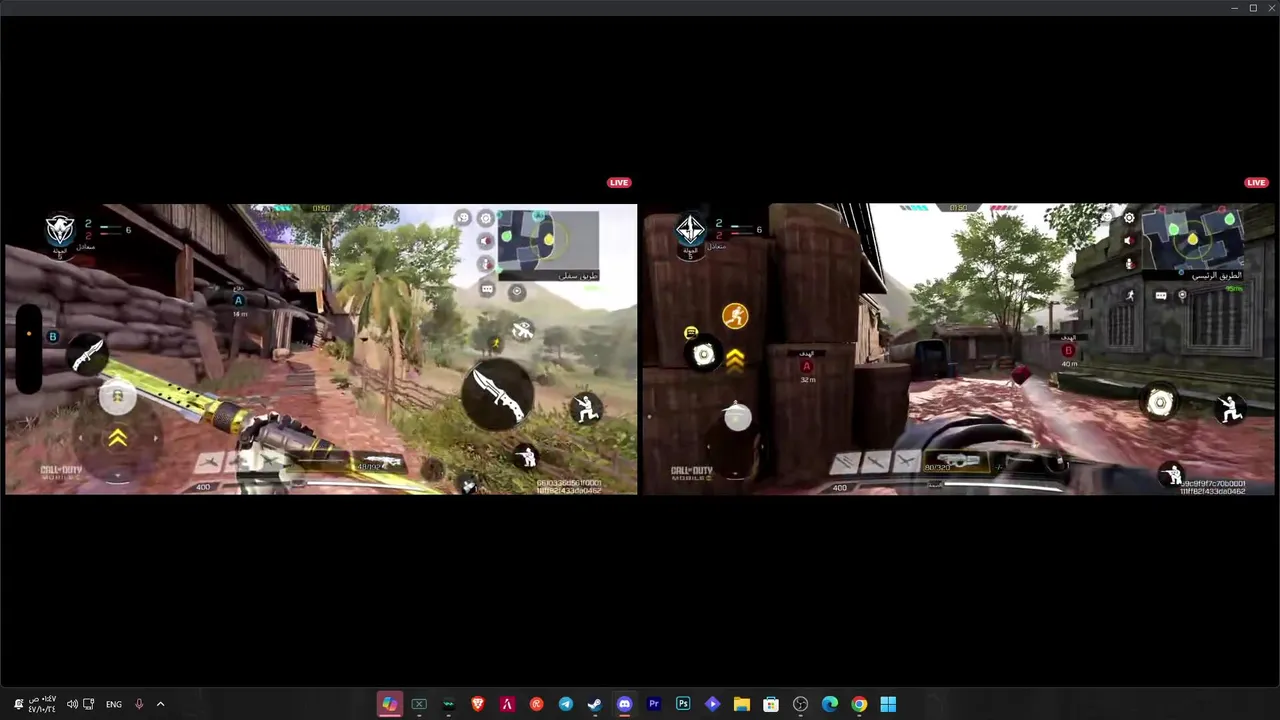Toggle microphone in left stream HUD
The image size is (1280, 720).
(486, 264)
